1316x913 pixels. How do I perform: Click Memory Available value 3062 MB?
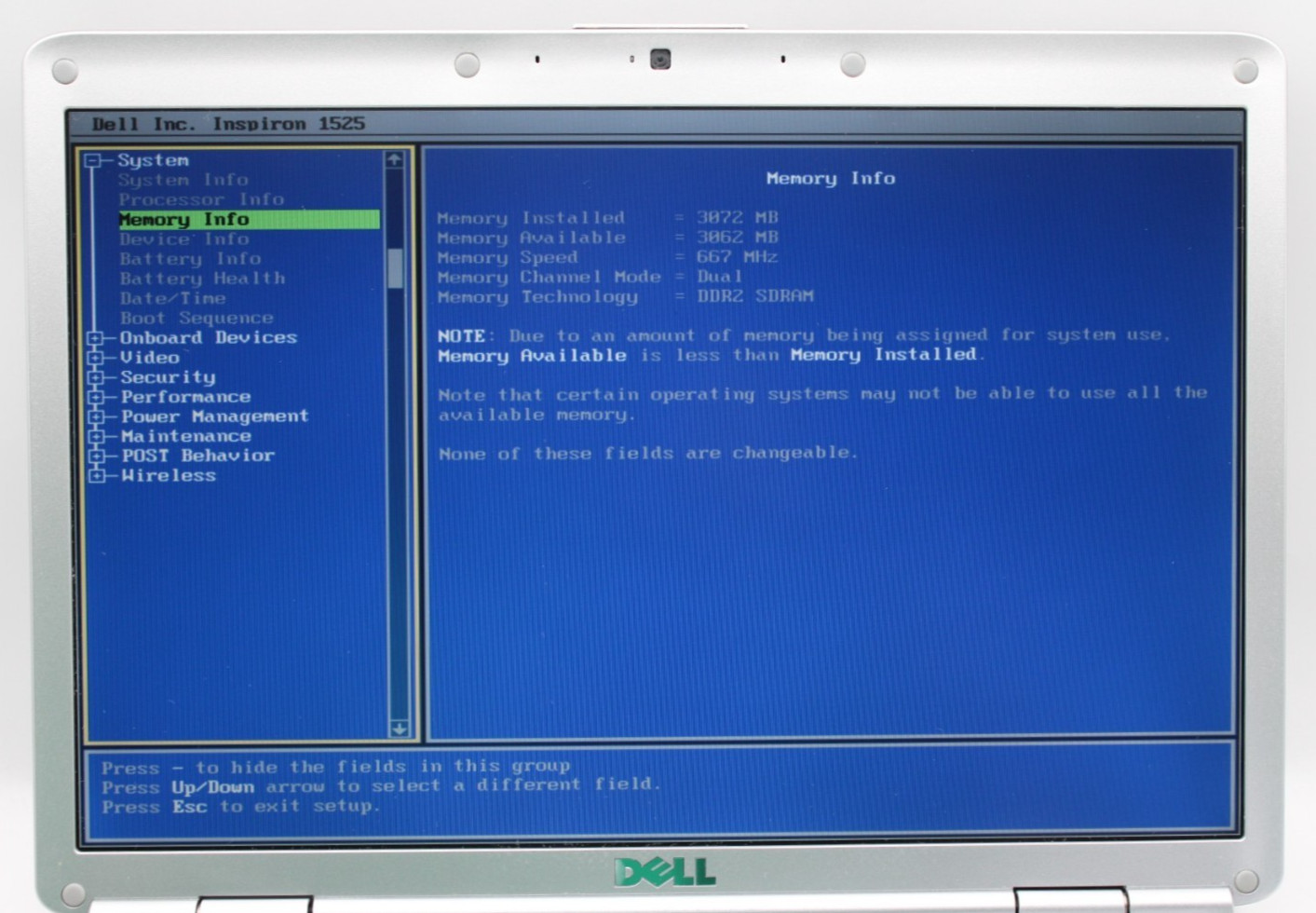click(x=737, y=238)
